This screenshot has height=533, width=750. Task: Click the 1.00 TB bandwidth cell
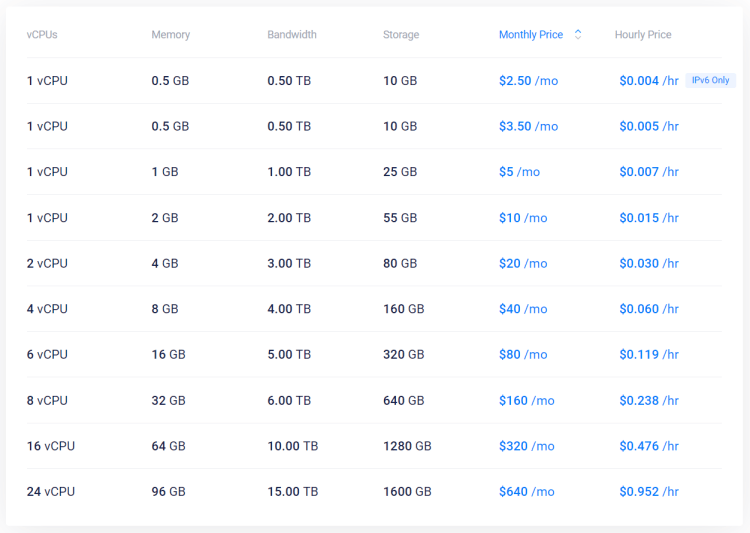coord(289,172)
